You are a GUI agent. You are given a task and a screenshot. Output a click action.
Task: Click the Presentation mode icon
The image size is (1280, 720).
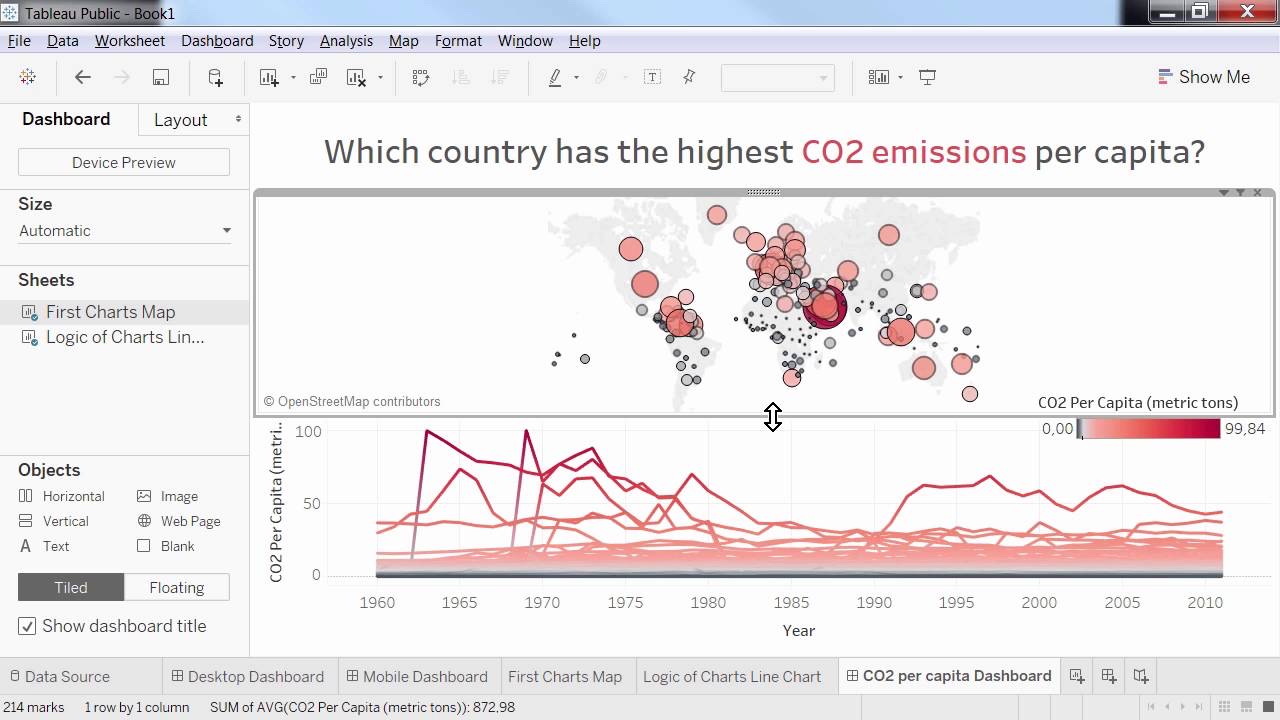point(927,77)
